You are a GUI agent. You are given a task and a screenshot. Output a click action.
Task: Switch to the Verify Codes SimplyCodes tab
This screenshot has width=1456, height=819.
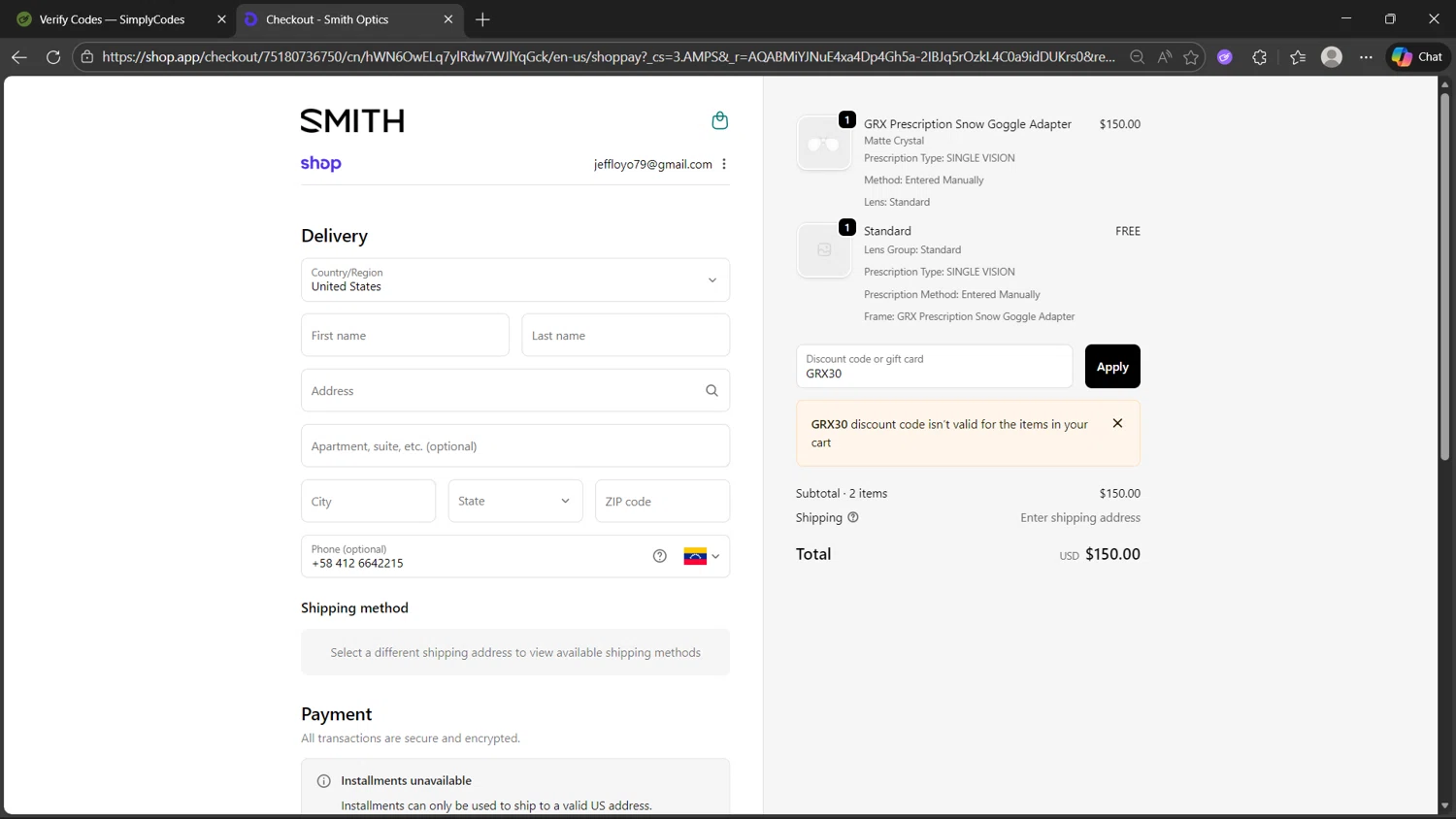112,19
